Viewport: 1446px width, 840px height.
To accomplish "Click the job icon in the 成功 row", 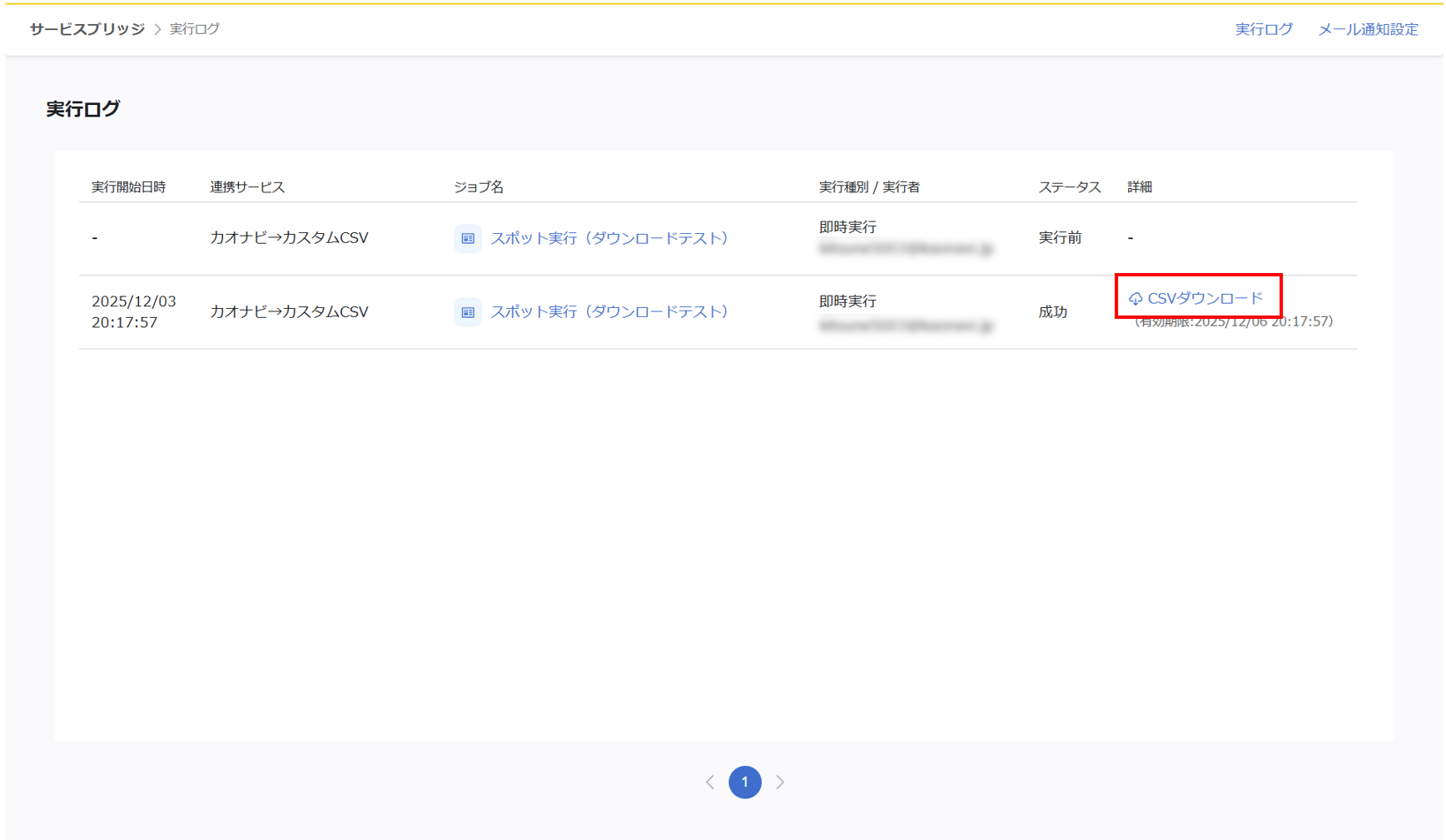I will pyautogui.click(x=467, y=312).
